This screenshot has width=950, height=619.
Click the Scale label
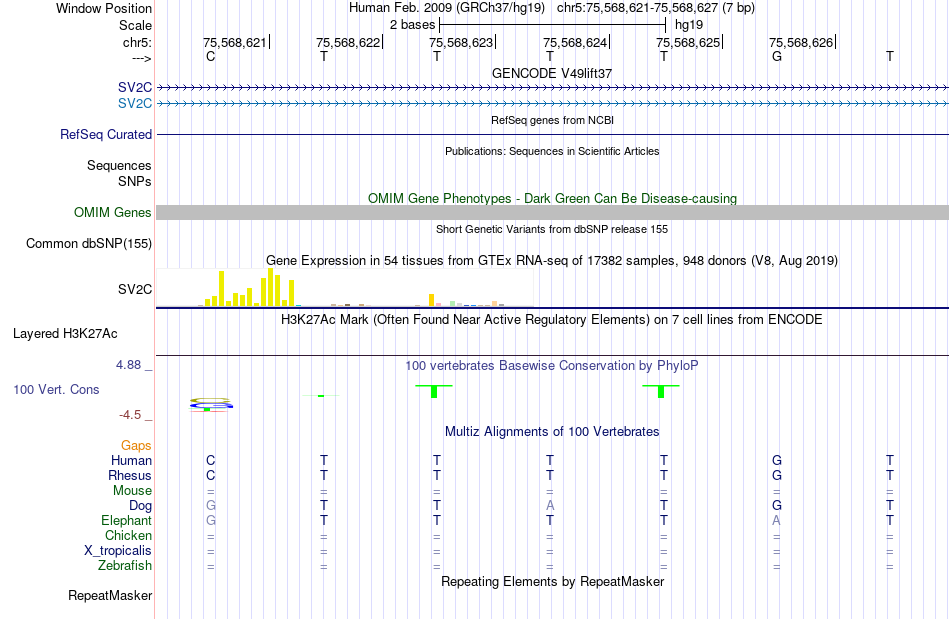tap(135, 25)
